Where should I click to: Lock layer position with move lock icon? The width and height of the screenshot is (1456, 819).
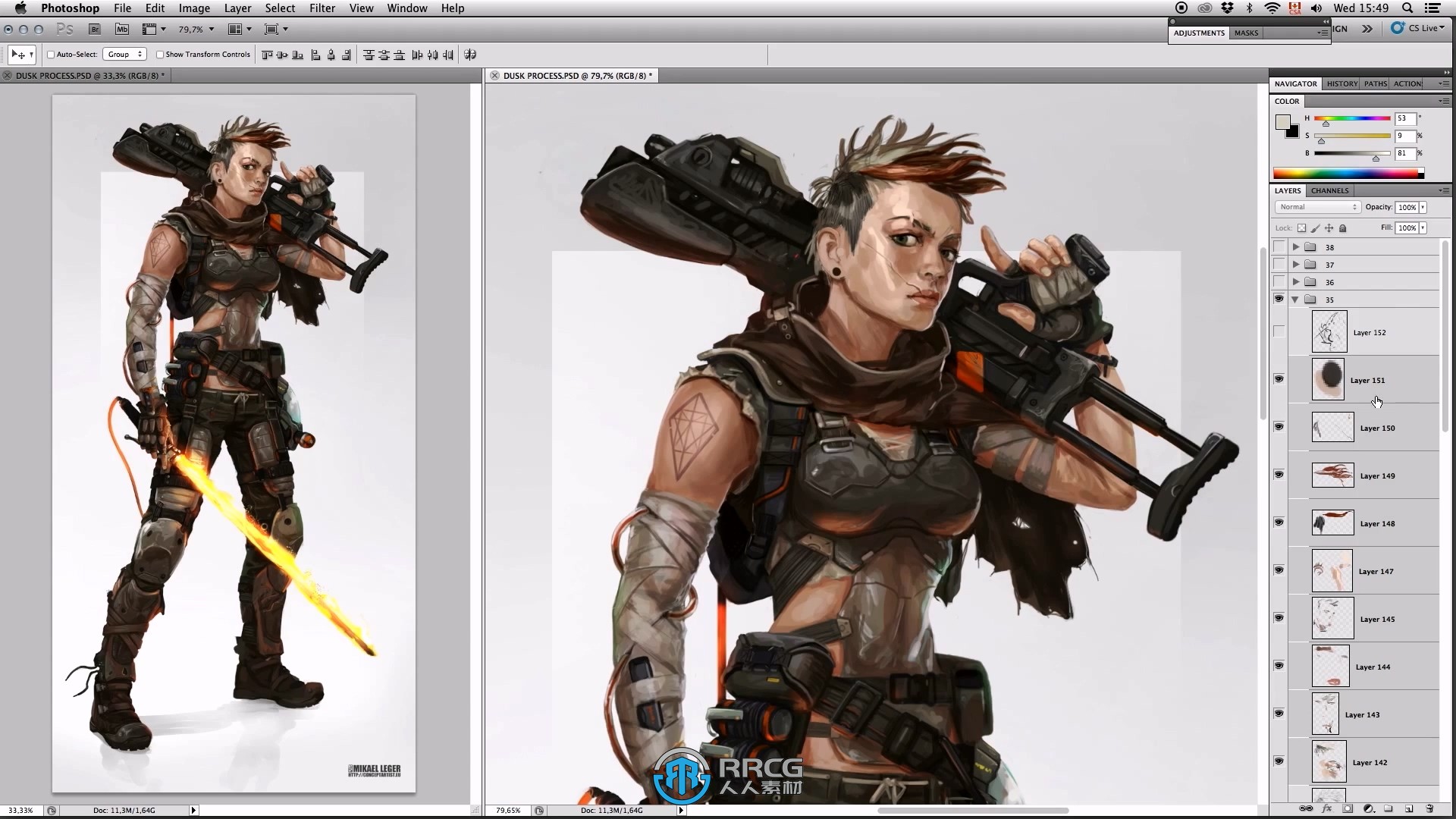(x=1329, y=228)
